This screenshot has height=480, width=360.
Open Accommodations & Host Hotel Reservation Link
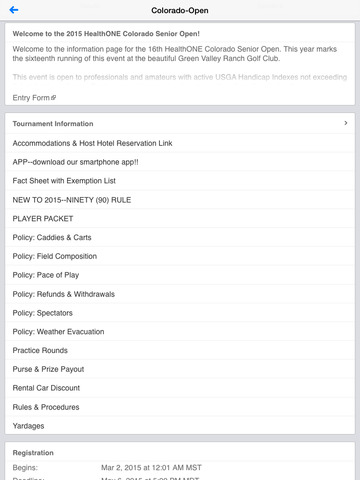(x=180, y=143)
